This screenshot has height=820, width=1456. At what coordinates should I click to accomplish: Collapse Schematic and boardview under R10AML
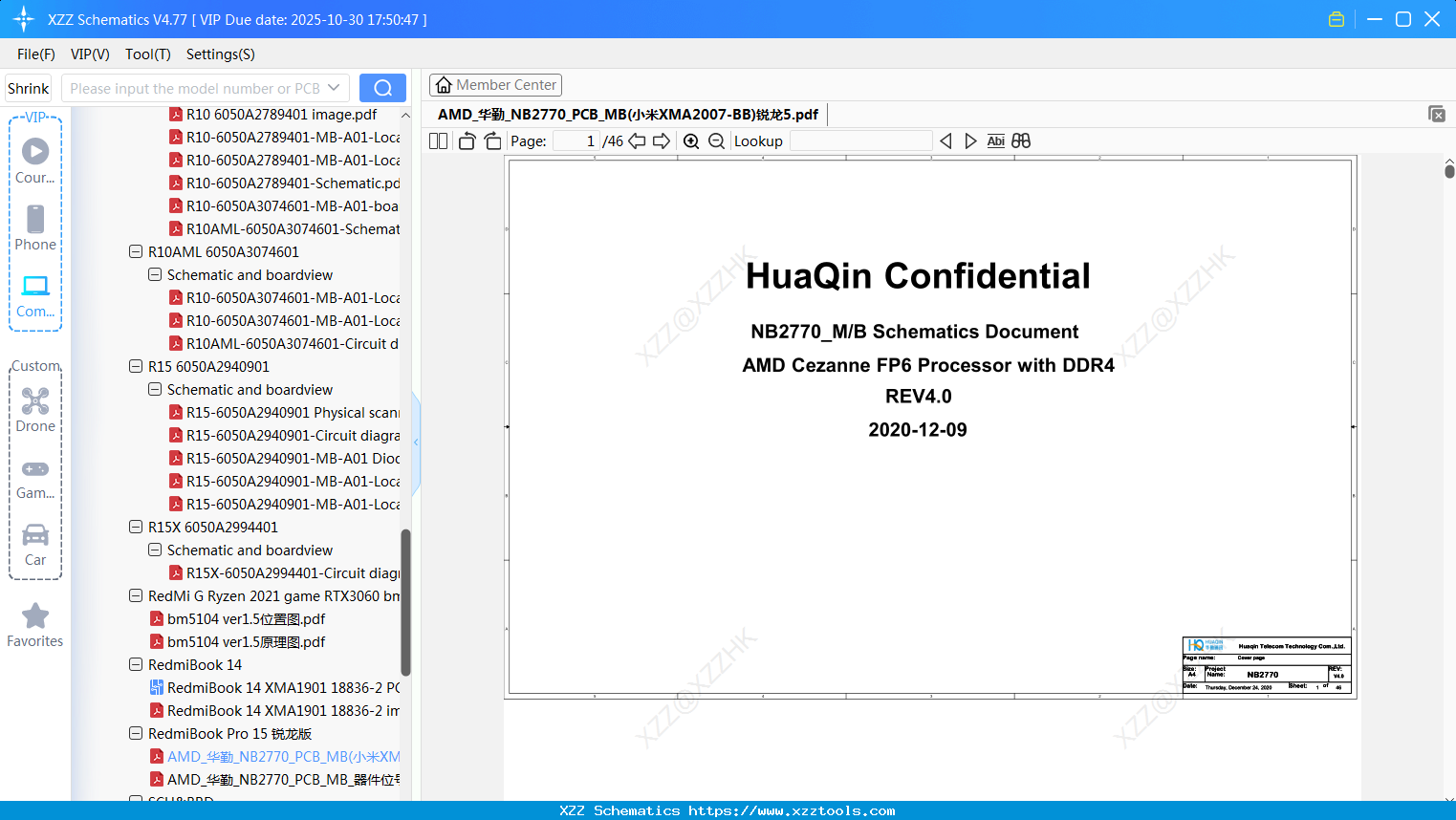(x=155, y=275)
